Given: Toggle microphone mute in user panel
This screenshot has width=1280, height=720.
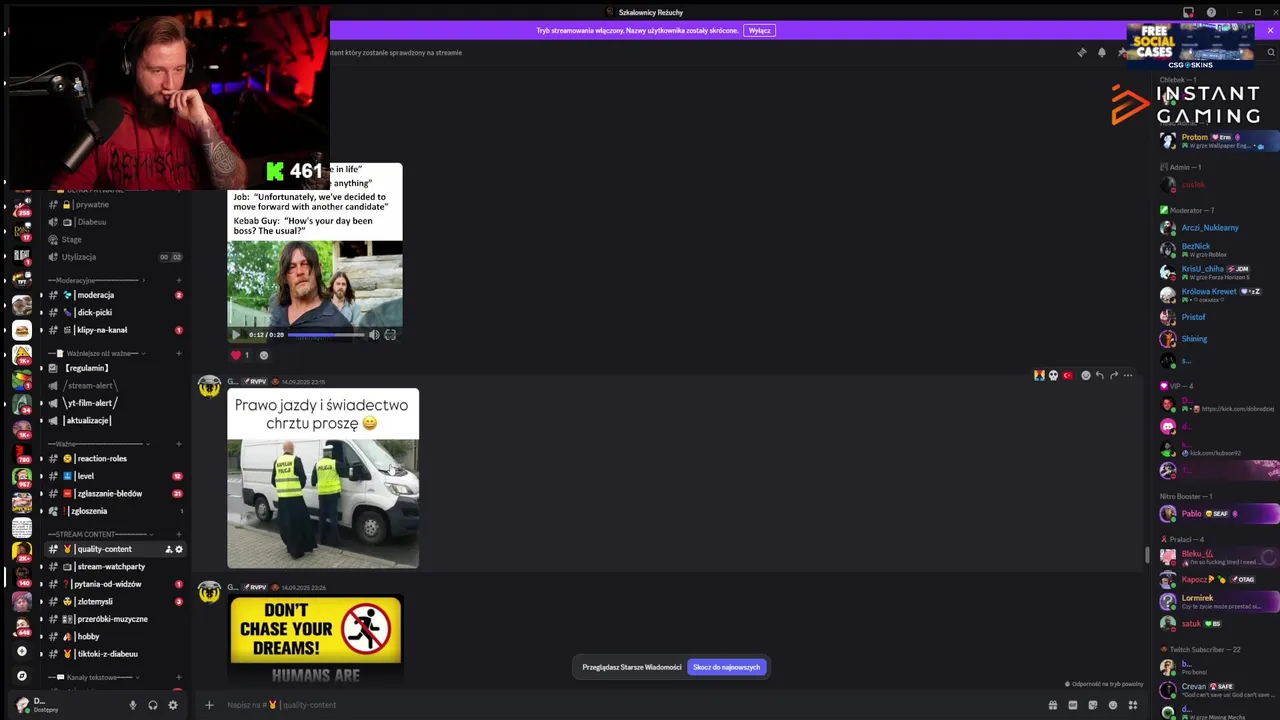Looking at the screenshot, I should coord(132,705).
